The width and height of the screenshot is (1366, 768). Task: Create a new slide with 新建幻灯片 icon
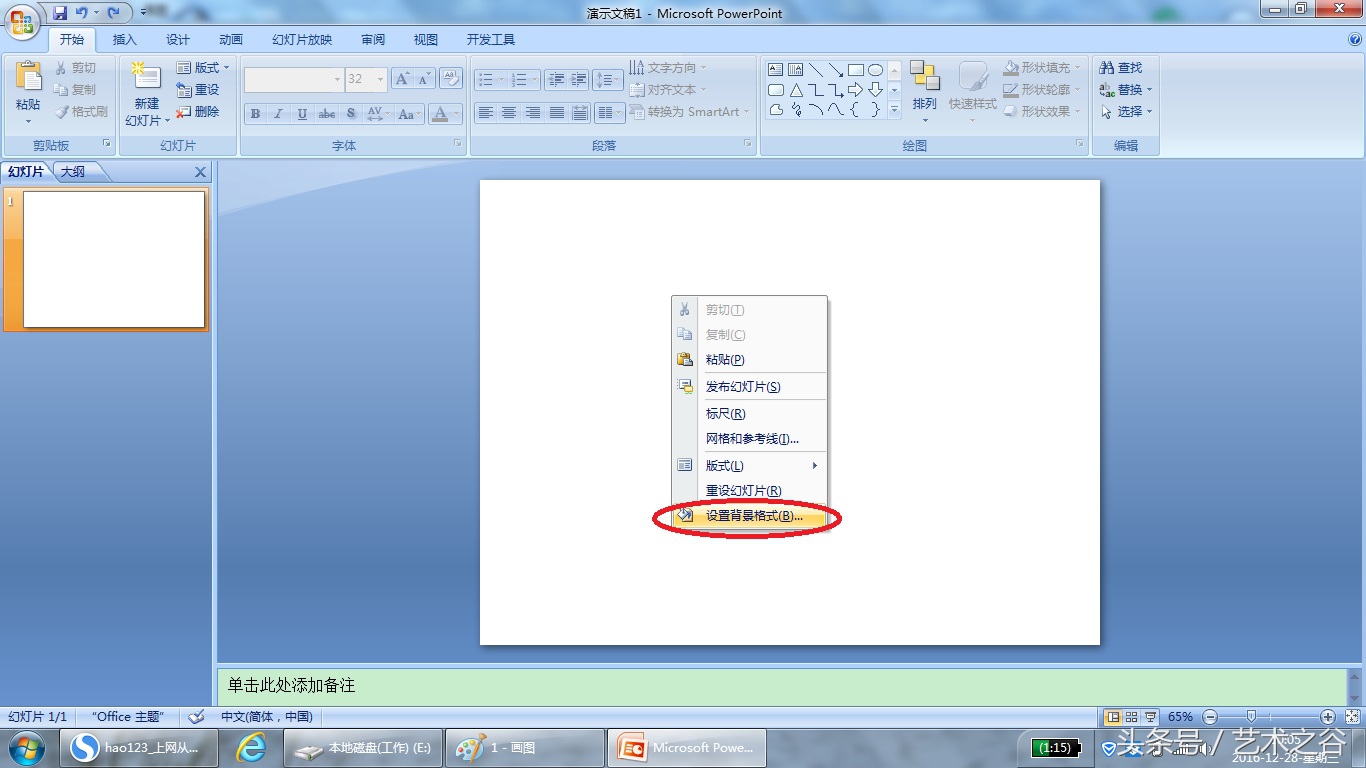point(146,78)
